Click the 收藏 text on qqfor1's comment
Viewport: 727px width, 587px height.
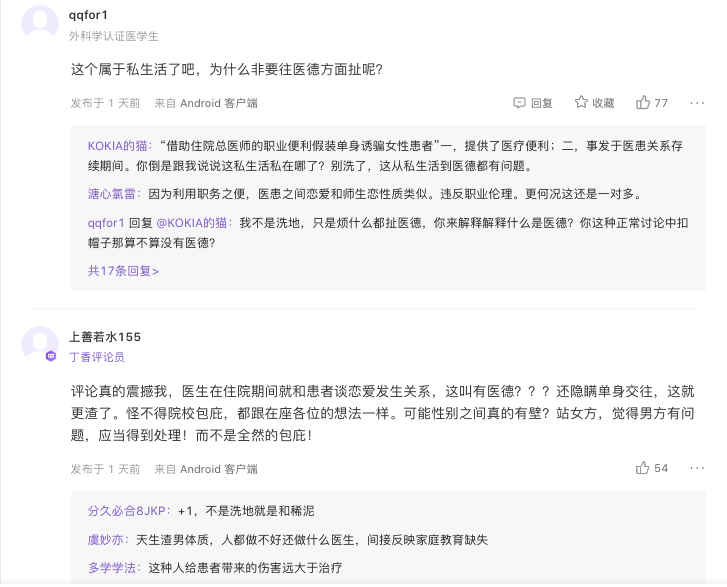(x=603, y=103)
